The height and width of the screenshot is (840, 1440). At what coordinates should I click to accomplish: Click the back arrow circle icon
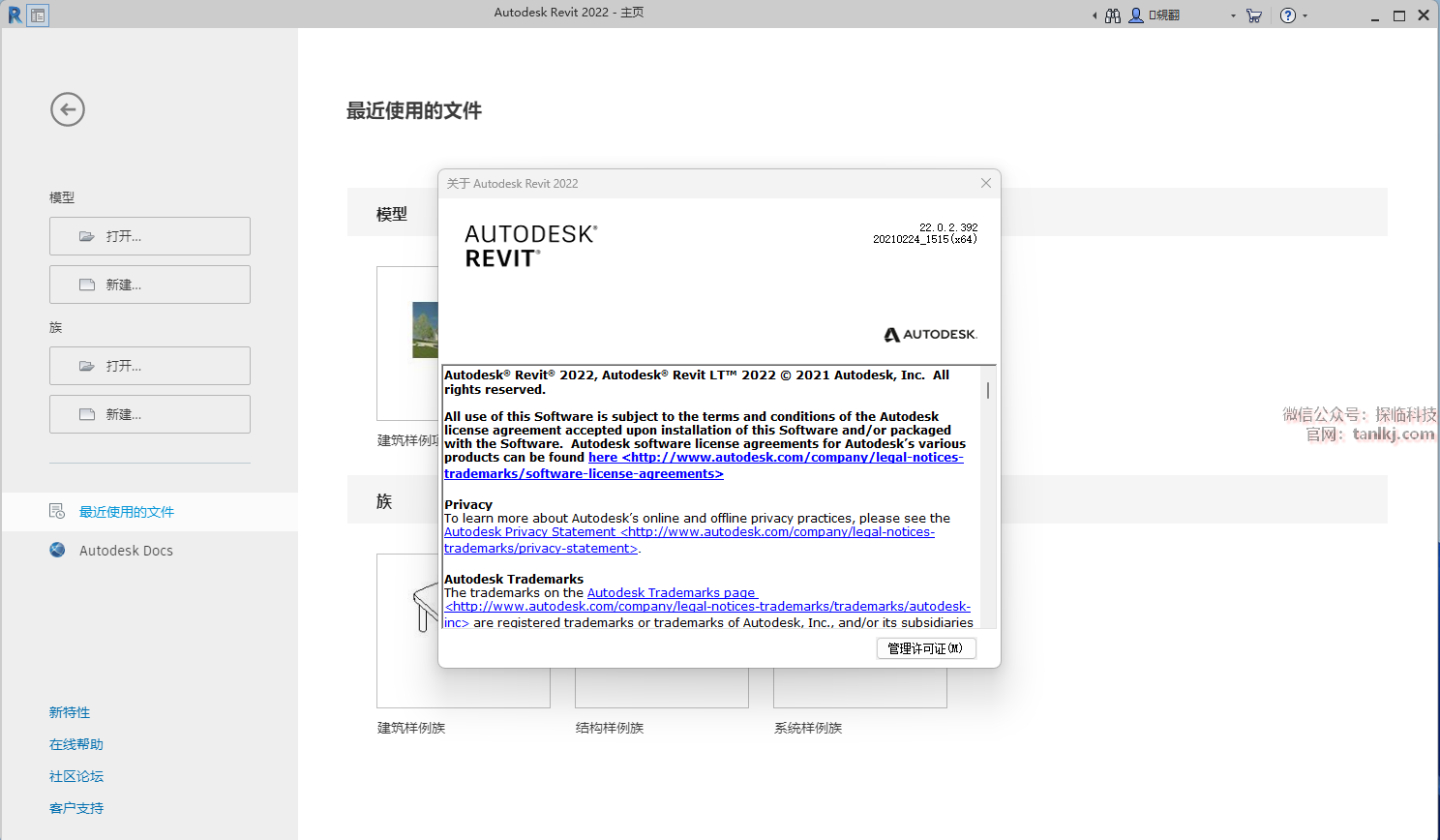(68, 109)
